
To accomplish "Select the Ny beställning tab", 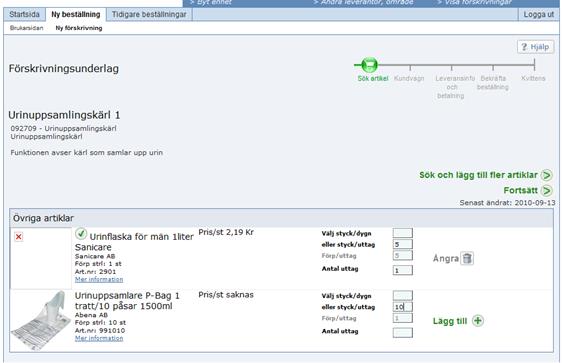I will (x=76, y=14).
